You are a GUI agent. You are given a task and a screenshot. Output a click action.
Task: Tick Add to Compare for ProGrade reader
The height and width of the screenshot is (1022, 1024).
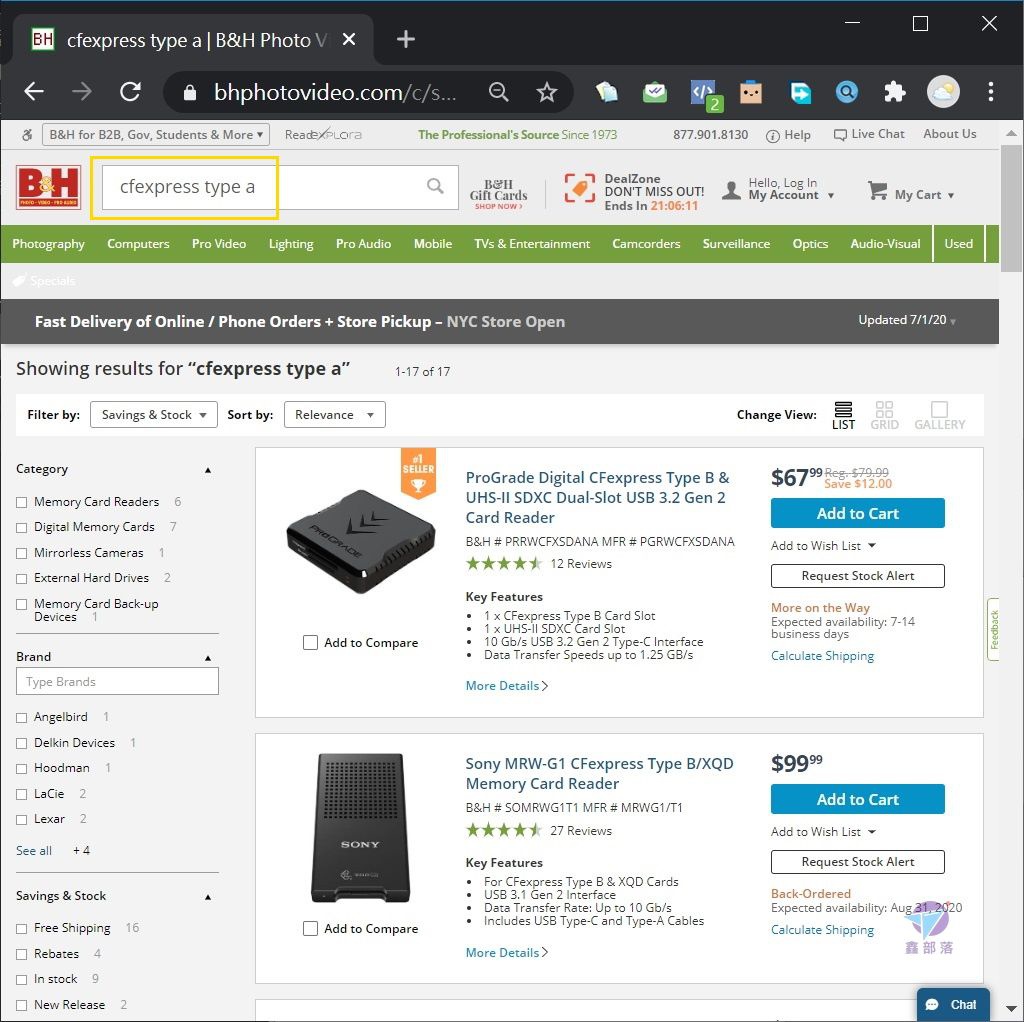310,643
